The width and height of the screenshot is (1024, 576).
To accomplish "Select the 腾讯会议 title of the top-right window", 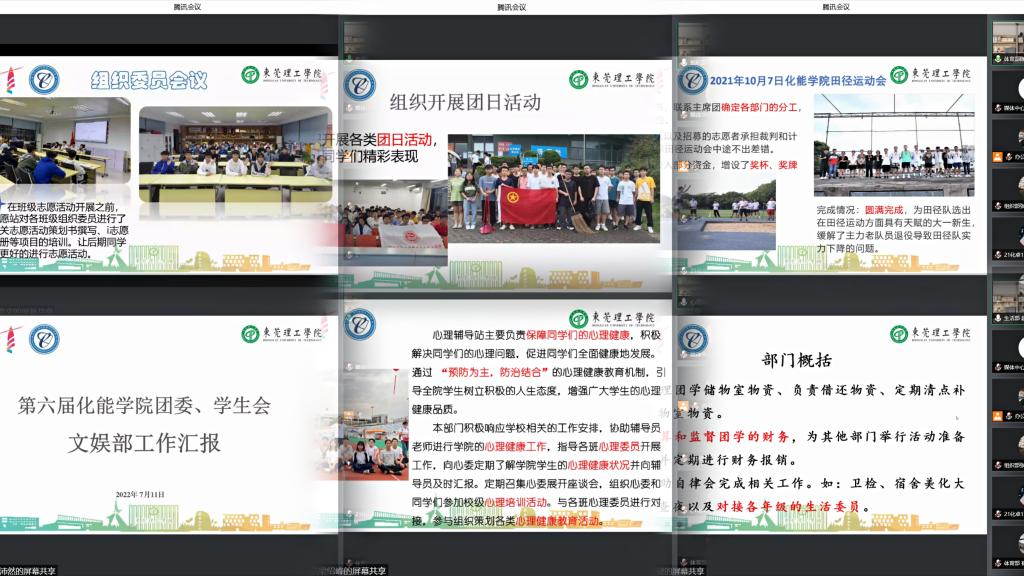I will coord(836,7).
